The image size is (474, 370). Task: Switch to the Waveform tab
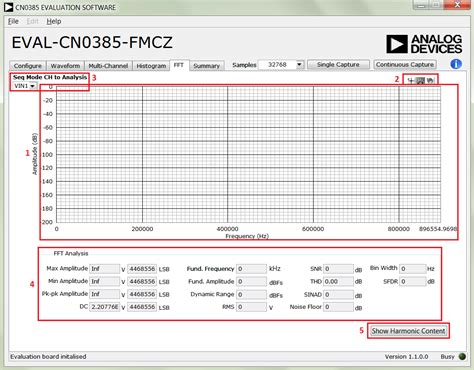65,66
